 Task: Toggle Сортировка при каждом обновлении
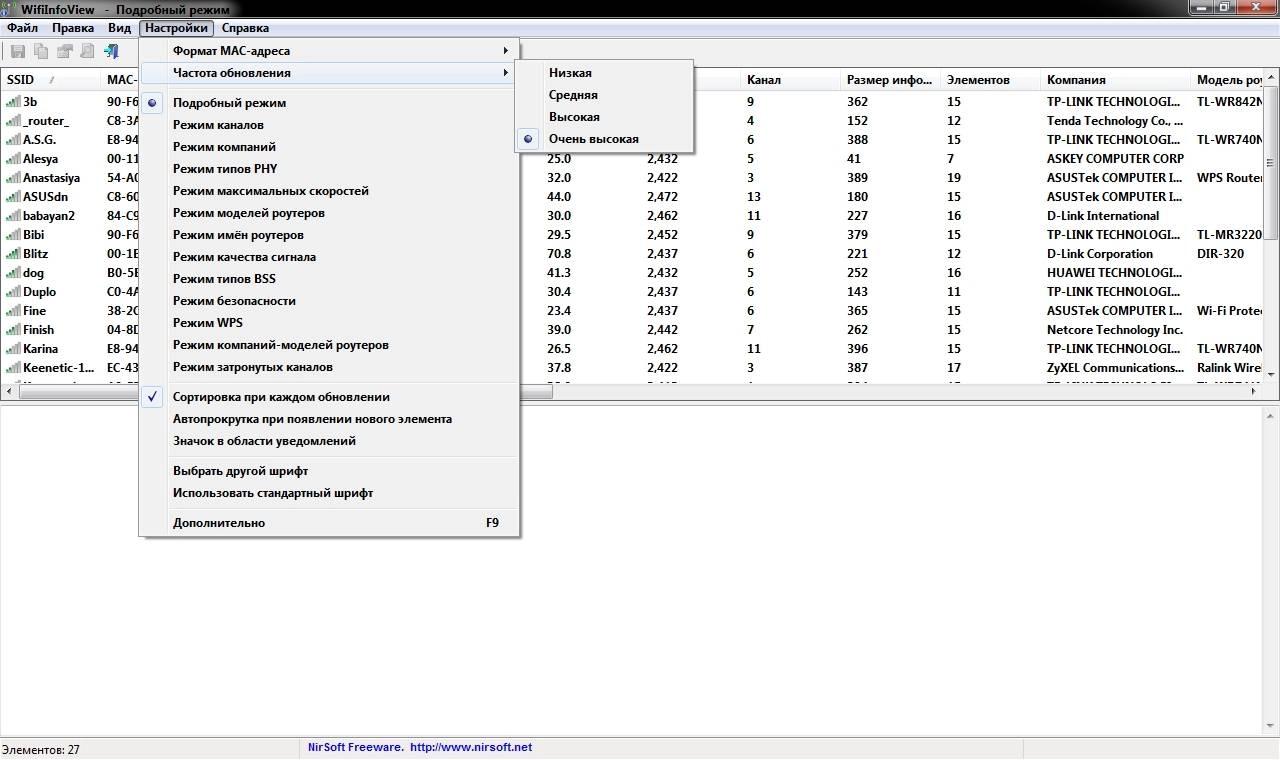coord(329,397)
